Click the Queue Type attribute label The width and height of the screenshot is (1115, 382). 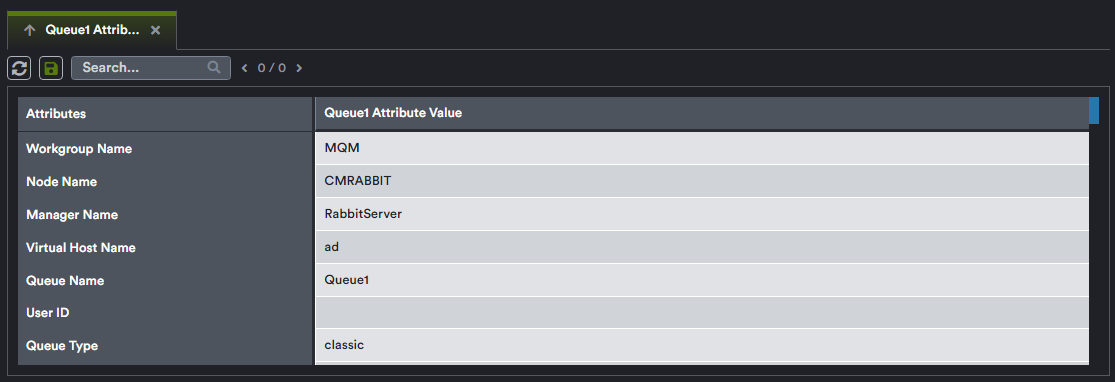click(x=62, y=346)
